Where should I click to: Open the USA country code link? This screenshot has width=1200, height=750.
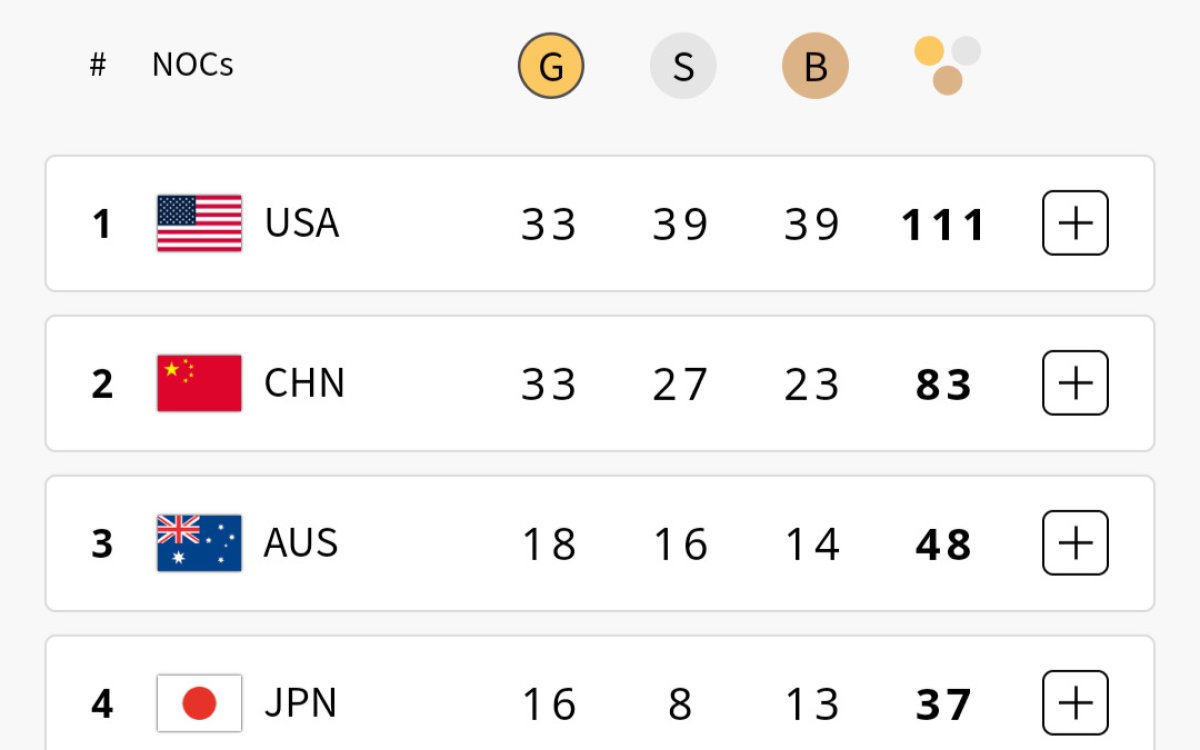[x=302, y=223]
